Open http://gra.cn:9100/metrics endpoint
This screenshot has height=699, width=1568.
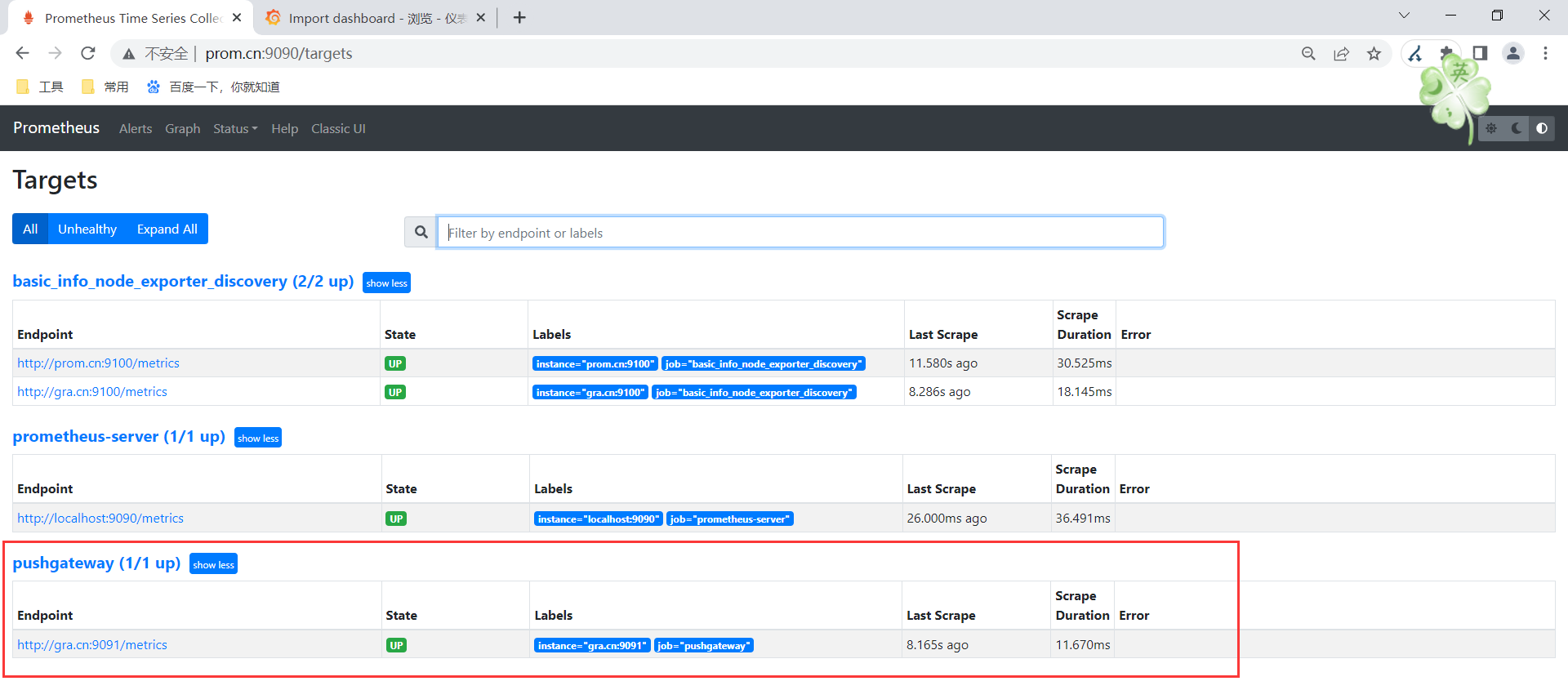tap(92, 392)
